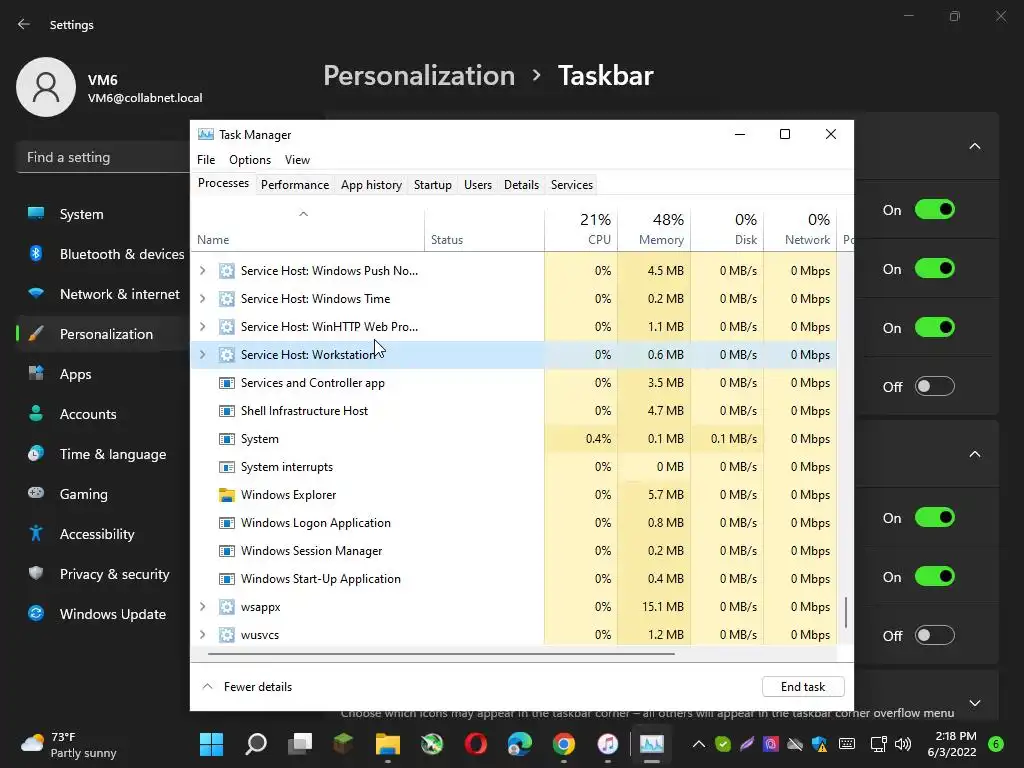Switch off the On toggle directly above lower Off toggle
Screen dimensions: 1024x768
[x=935, y=576]
